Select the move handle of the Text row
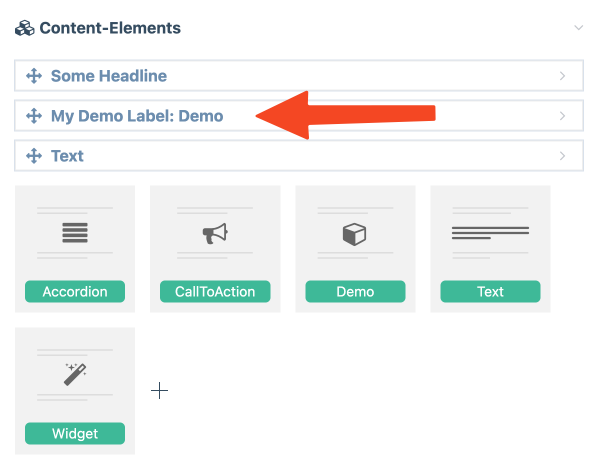 [34, 156]
